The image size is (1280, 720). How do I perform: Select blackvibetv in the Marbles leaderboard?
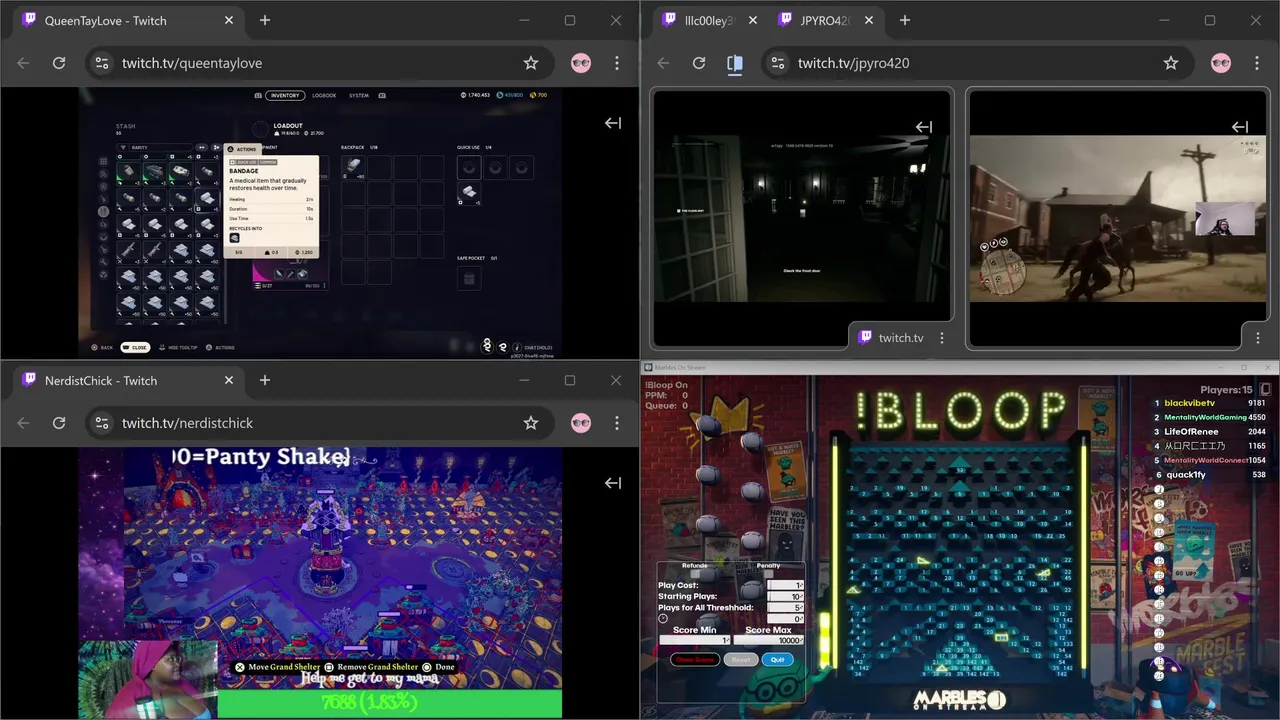coord(1189,403)
